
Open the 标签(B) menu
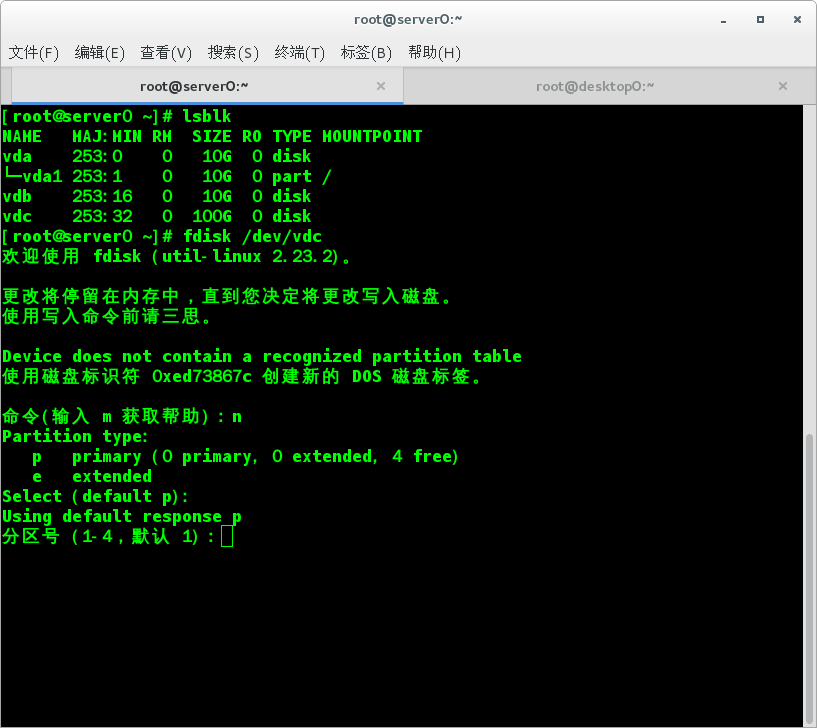tap(366, 53)
